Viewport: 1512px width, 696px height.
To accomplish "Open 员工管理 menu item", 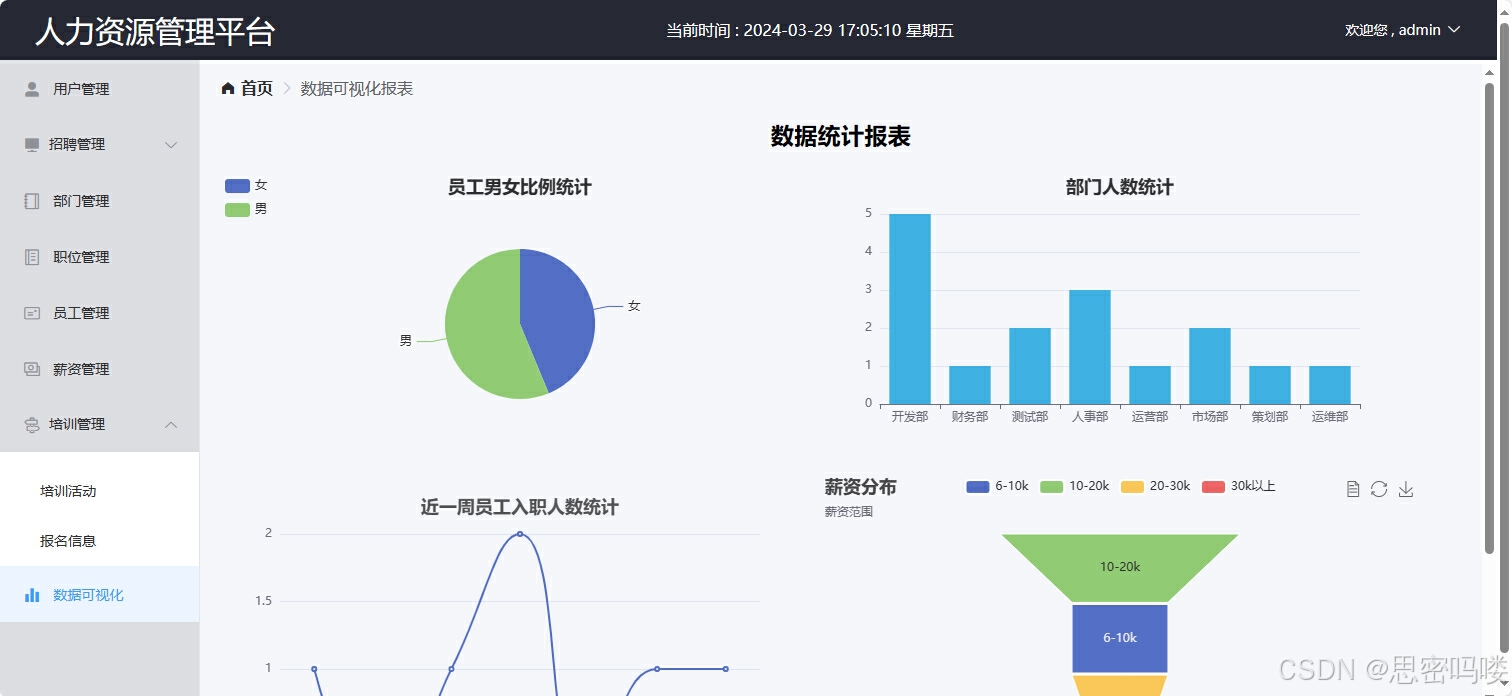I will (x=99, y=313).
